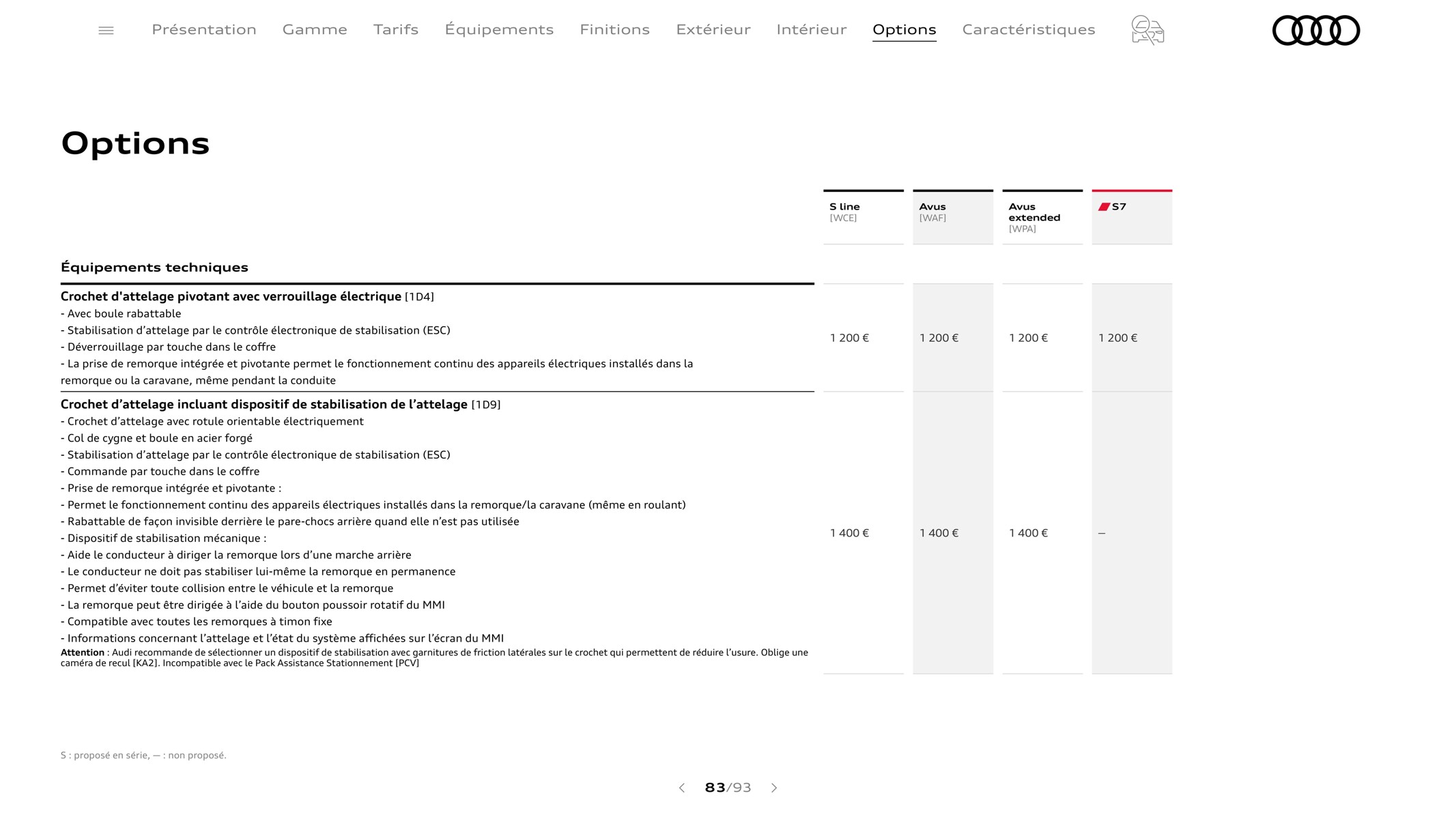This screenshot has width=1456, height=819.
Task: Click the 1 400 € price under Avus extended
Action: point(1028,533)
